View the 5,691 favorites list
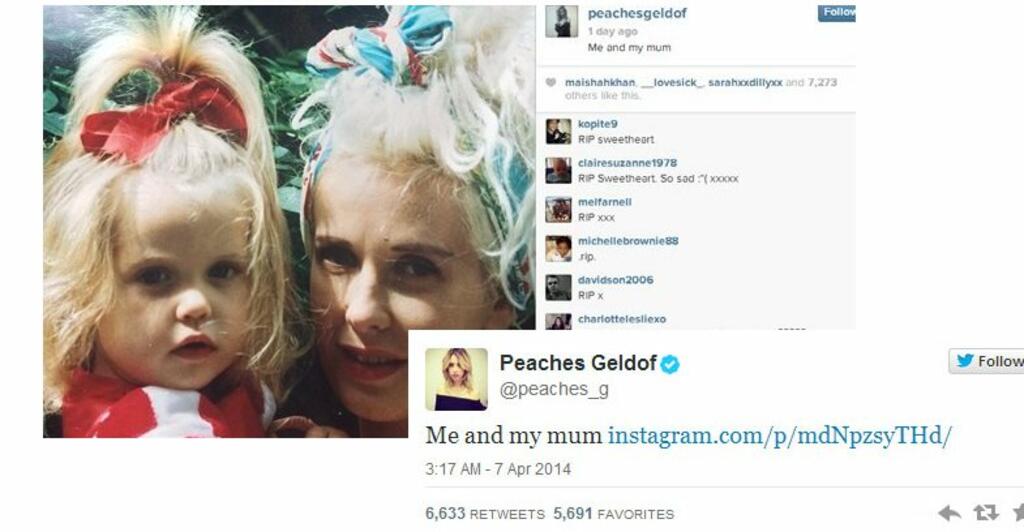 [613, 514]
